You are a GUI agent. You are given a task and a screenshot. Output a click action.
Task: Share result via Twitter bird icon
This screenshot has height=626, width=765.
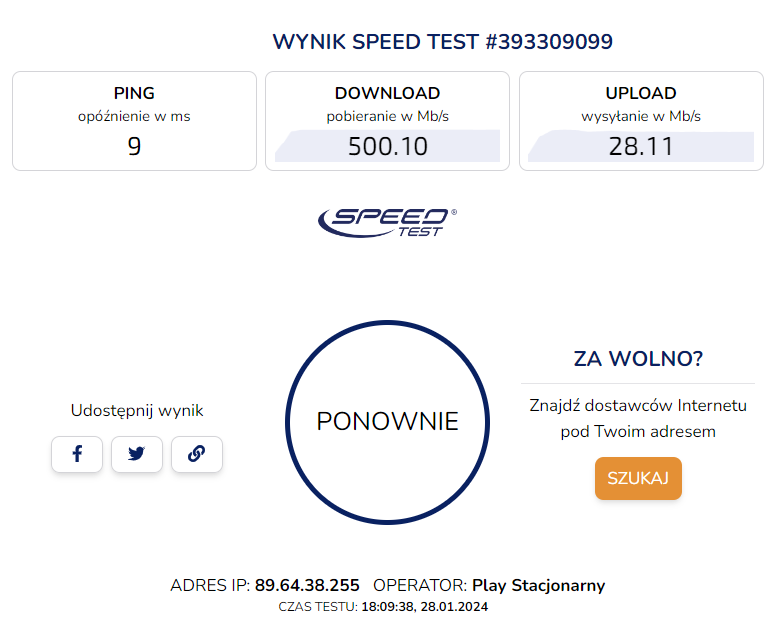(x=137, y=454)
